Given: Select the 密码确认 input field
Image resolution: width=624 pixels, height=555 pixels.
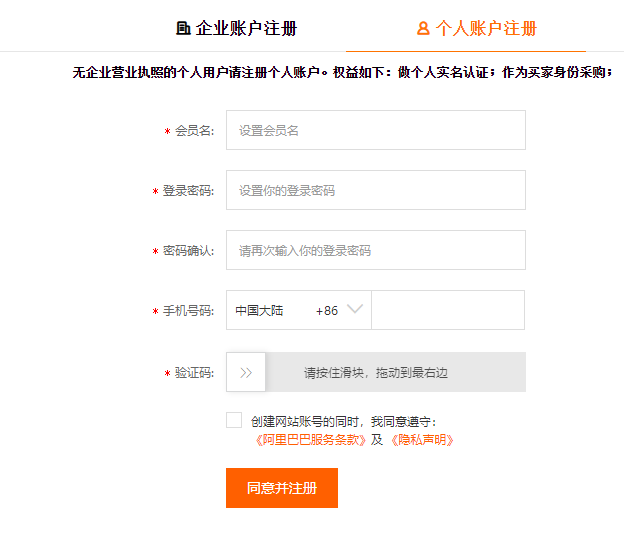Looking at the screenshot, I should [375, 250].
